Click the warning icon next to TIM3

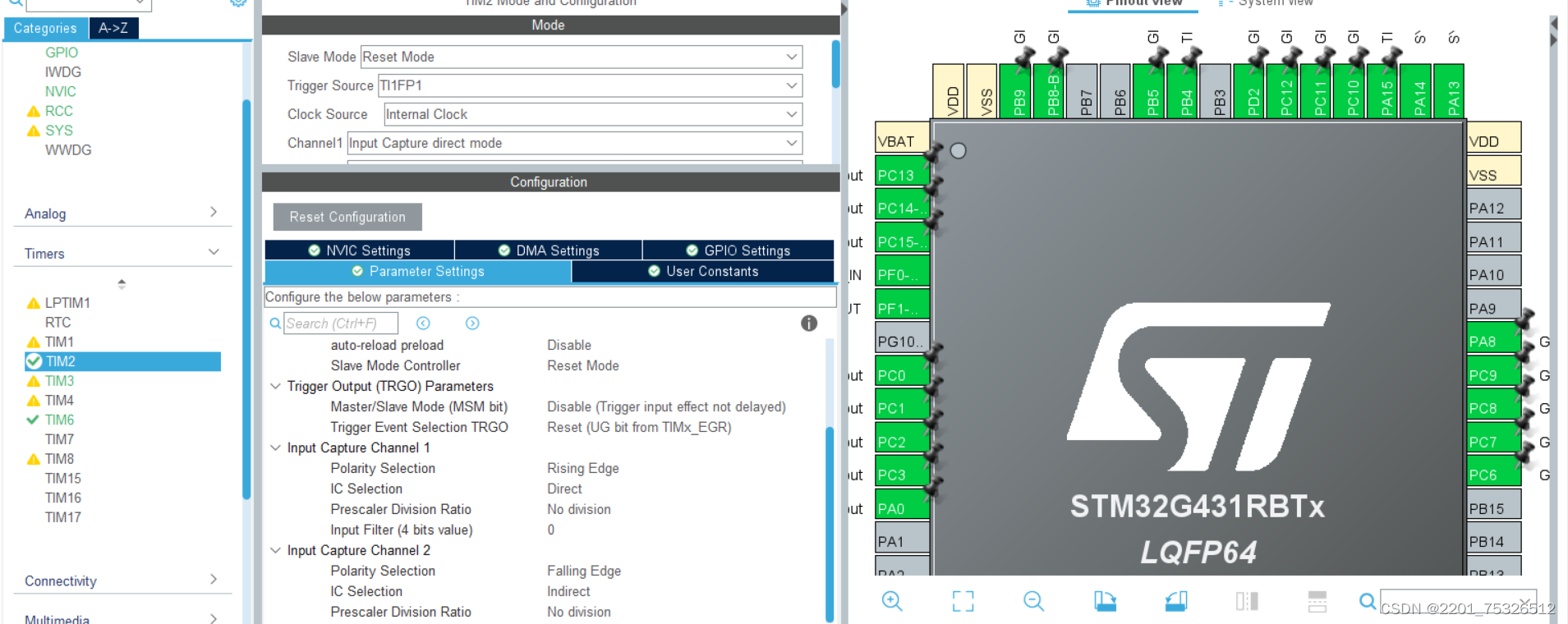pyautogui.click(x=34, y=381)
